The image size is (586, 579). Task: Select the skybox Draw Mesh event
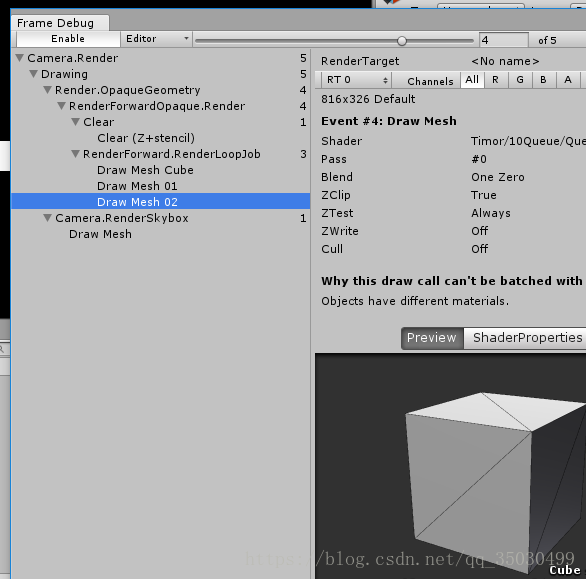(x=161, y=234)
